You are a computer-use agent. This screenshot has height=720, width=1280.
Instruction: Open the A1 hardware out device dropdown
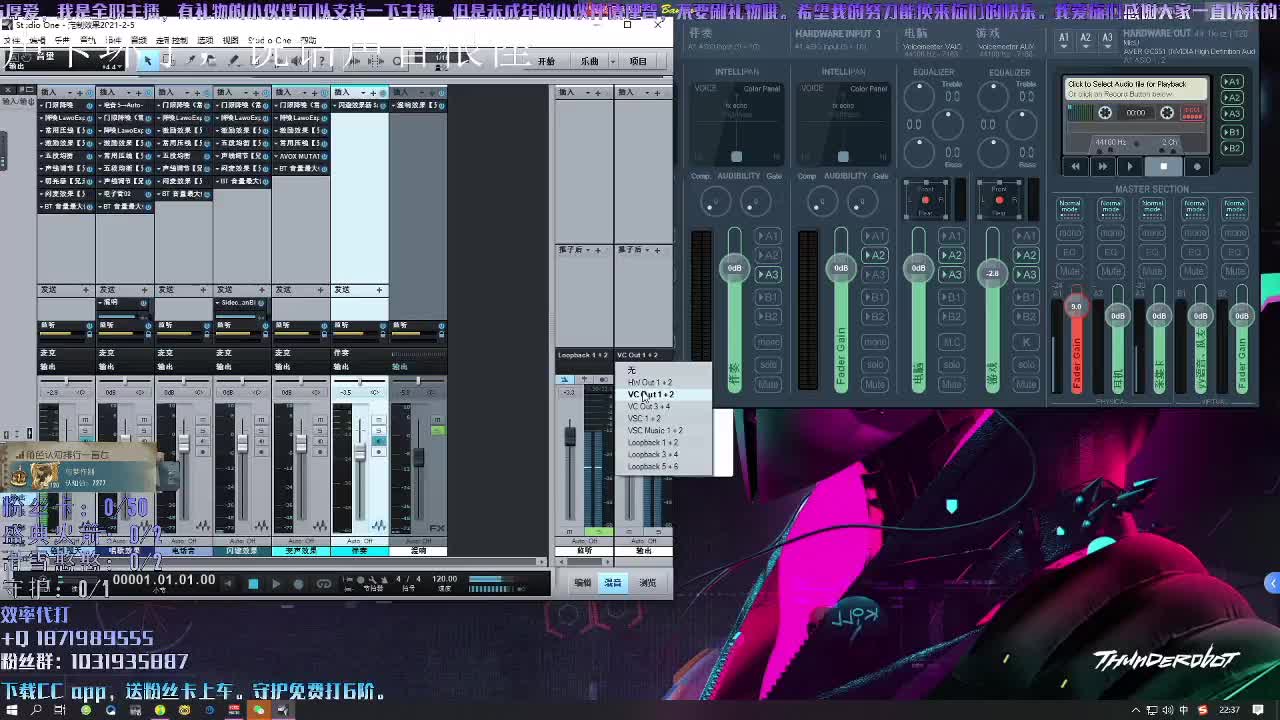click(x=1064, y=38)
